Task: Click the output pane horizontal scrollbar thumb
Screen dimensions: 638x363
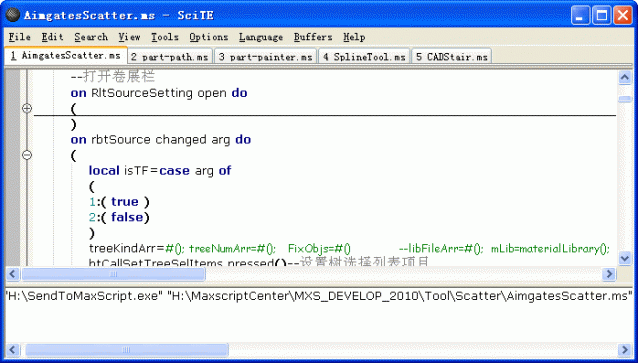Action: point(127,350)
